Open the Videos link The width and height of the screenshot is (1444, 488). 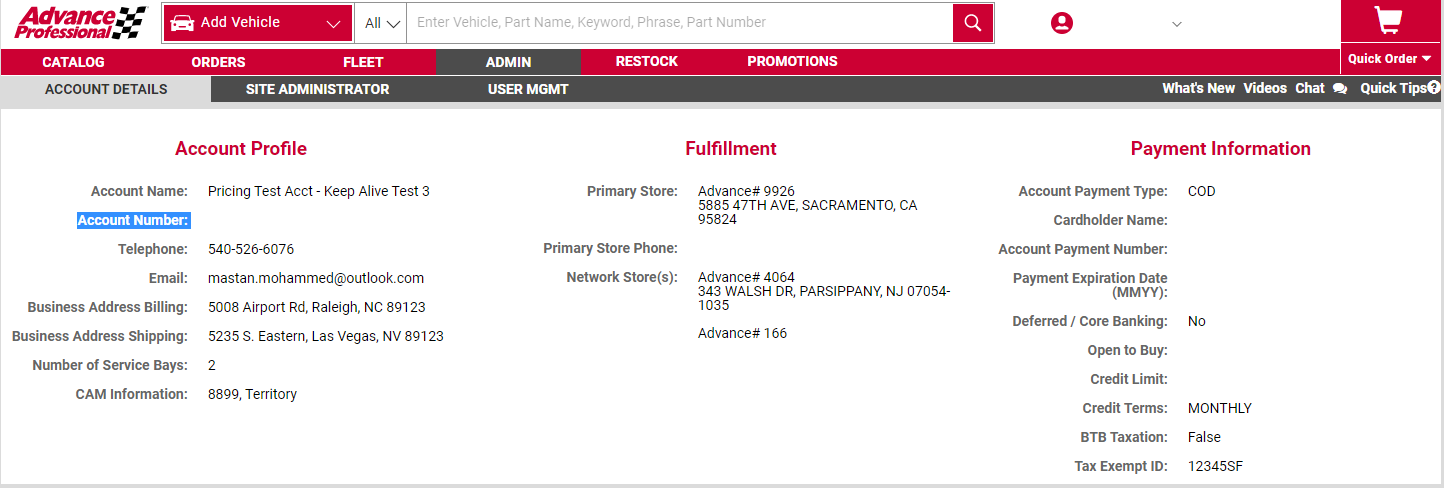[x=1265, y=88]
